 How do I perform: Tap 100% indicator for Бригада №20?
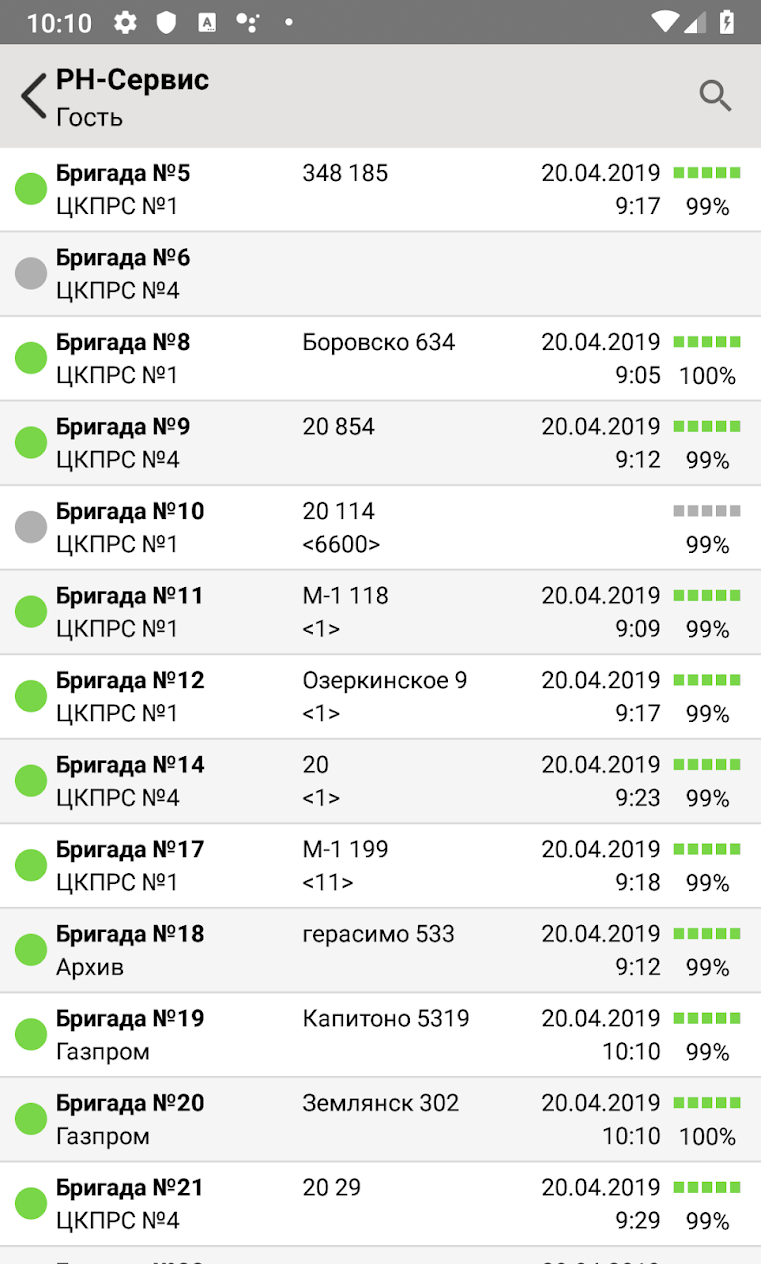coord(707,1137)
